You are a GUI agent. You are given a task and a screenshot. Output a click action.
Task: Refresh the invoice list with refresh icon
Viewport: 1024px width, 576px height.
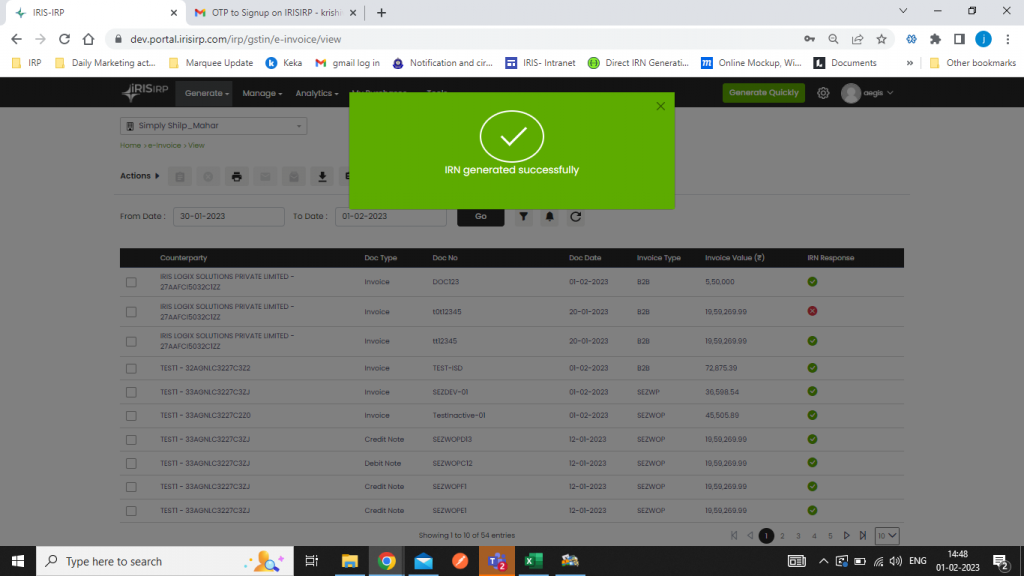coord(573,216)
